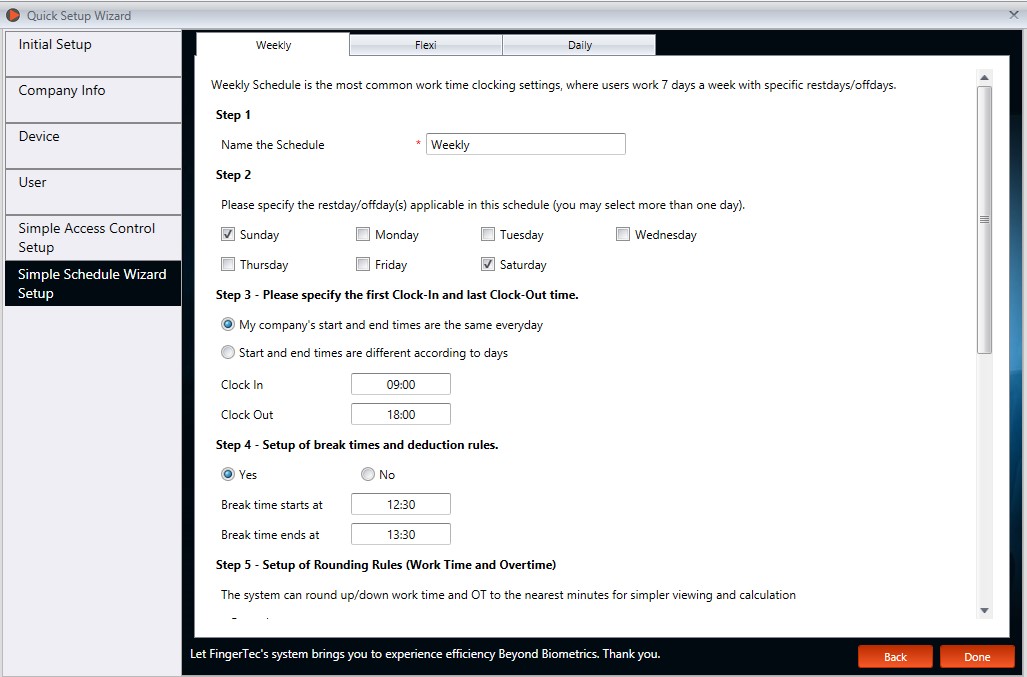Screen dimensions: 1027x677
Task: Select No for break times
Action: point(368,474)
